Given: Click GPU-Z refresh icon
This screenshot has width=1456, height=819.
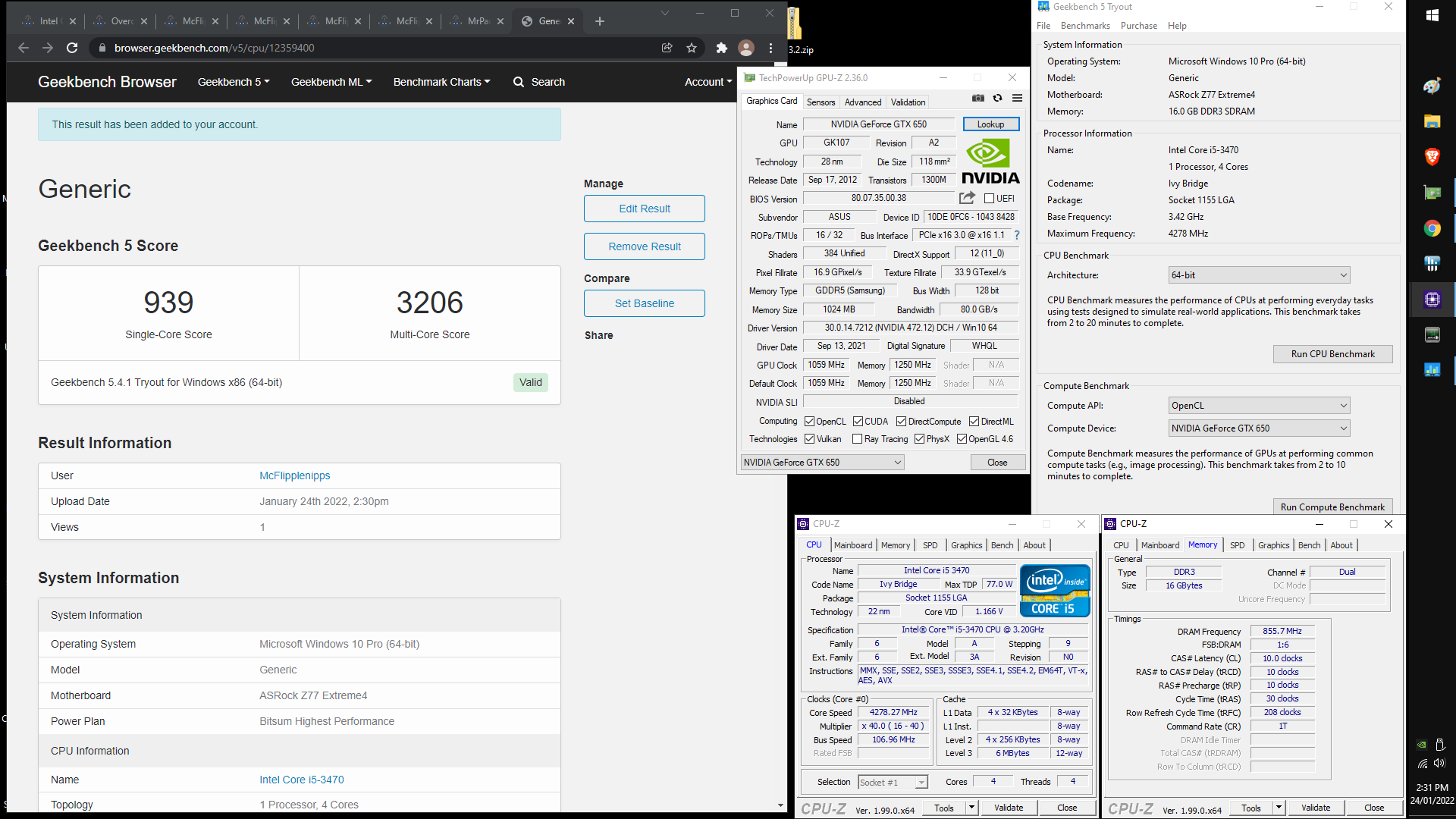Looking at the screenshot, I should click(x=998, y=99).
